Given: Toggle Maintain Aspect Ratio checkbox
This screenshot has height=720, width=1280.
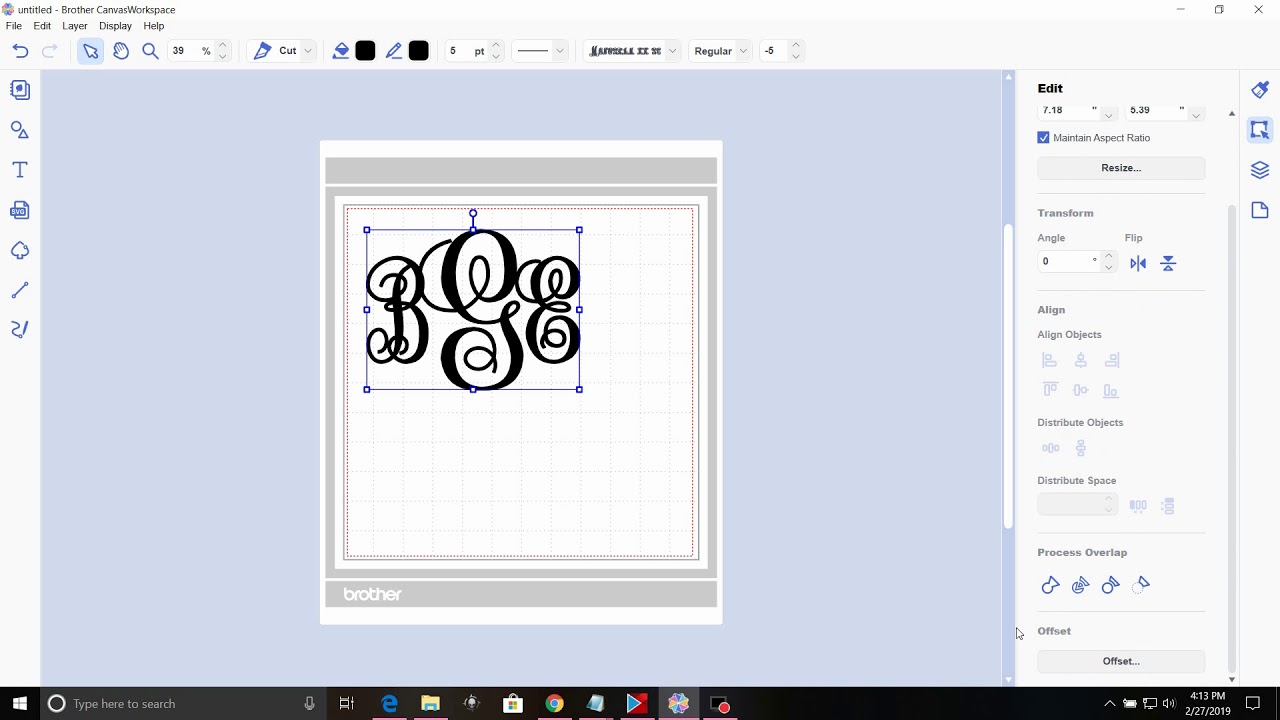Looking at the screenshot, I should [1044, 138].
